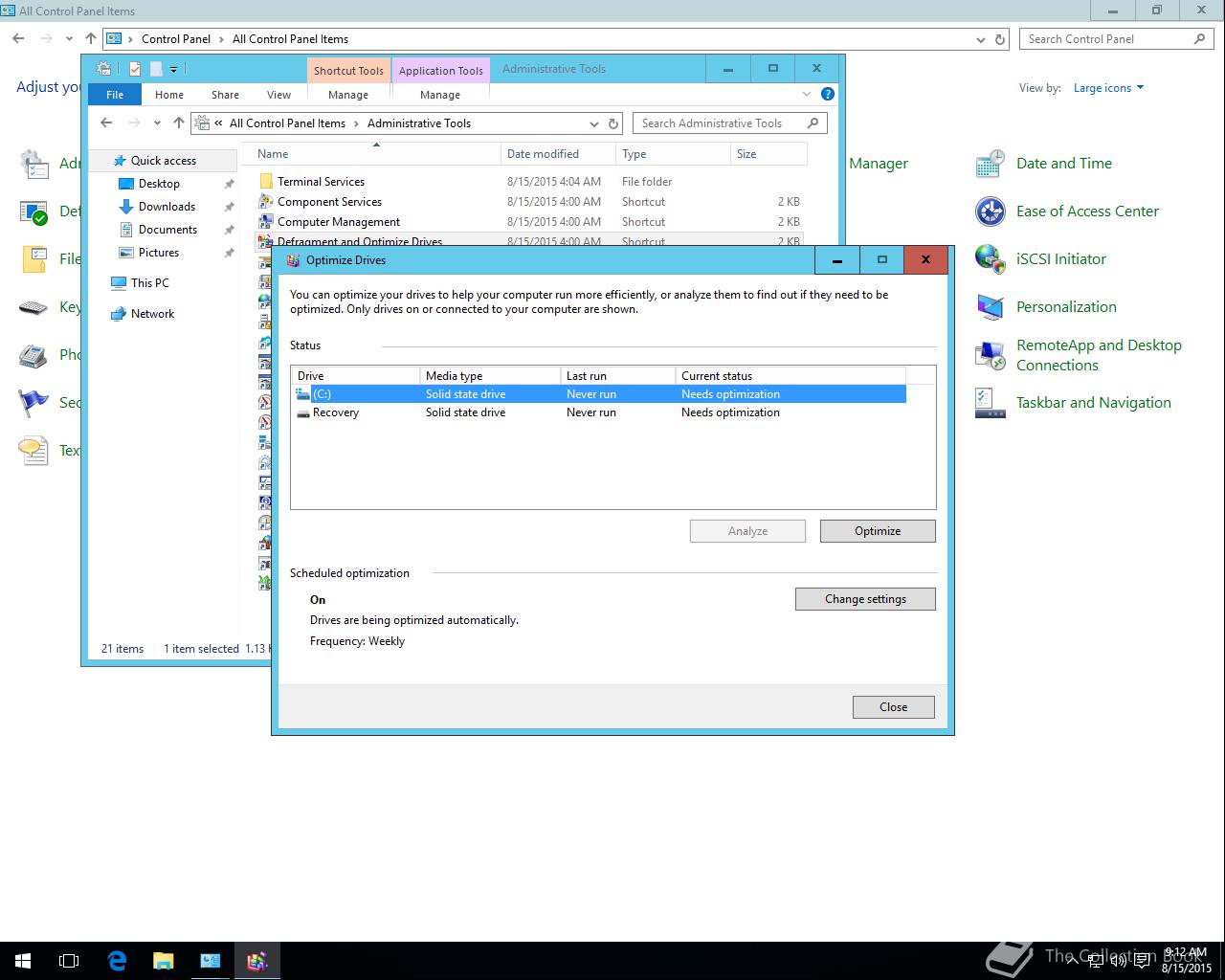Open Recent locations dropdown in Administrative Tools
Screen dimensions: 1225x980
[x=157, y=122]
